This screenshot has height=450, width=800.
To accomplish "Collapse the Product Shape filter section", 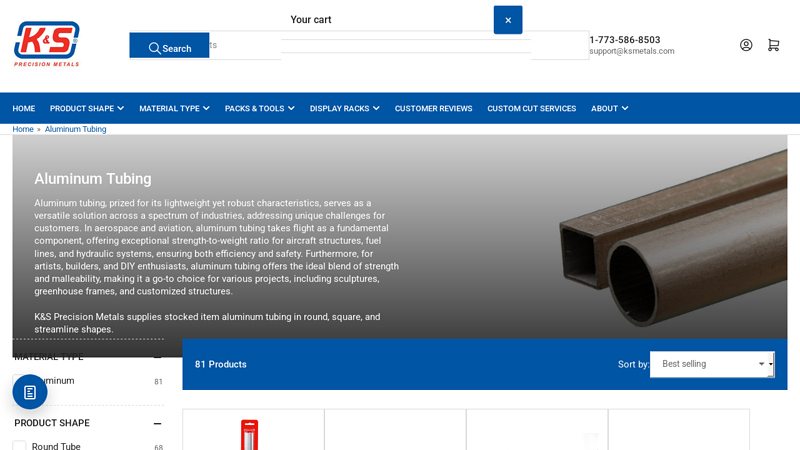I will click(x=158, y=423).
